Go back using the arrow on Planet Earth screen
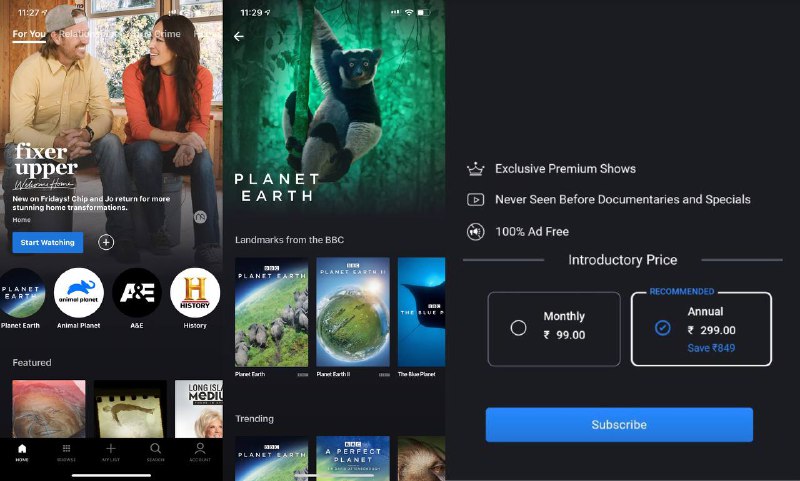 (239, 36)
